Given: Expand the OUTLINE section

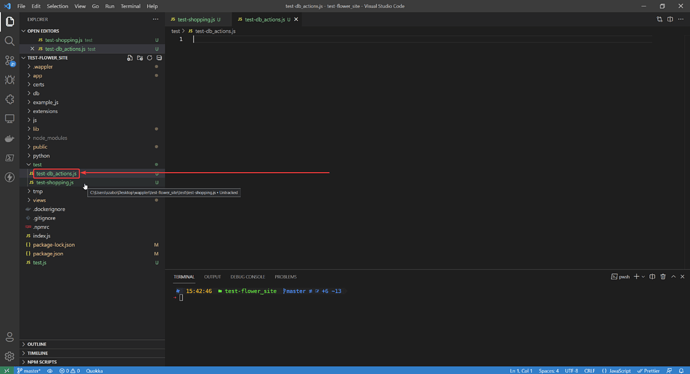Looking at the screenshot, I should [x=37, y=344].
